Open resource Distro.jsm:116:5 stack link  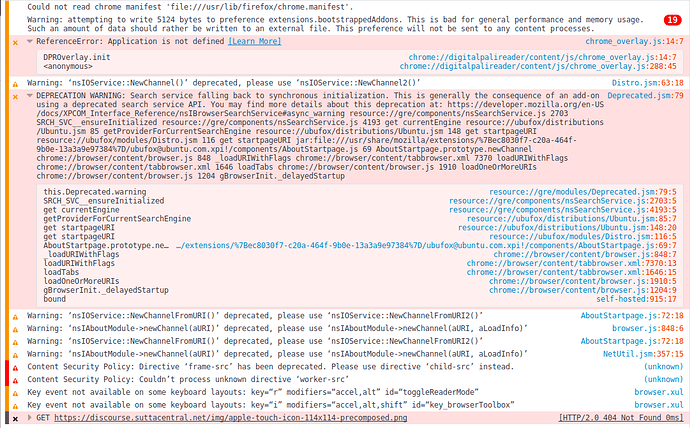tap(583, 237)
